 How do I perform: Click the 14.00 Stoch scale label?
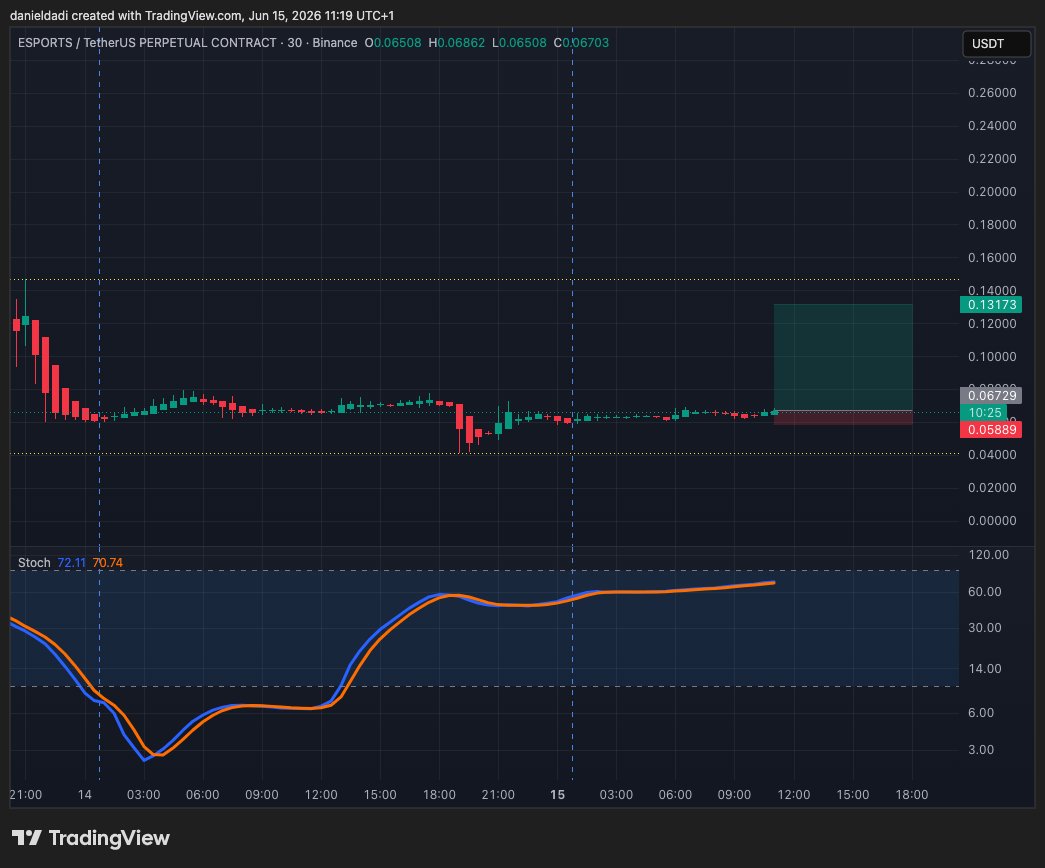tap(984, 669)
